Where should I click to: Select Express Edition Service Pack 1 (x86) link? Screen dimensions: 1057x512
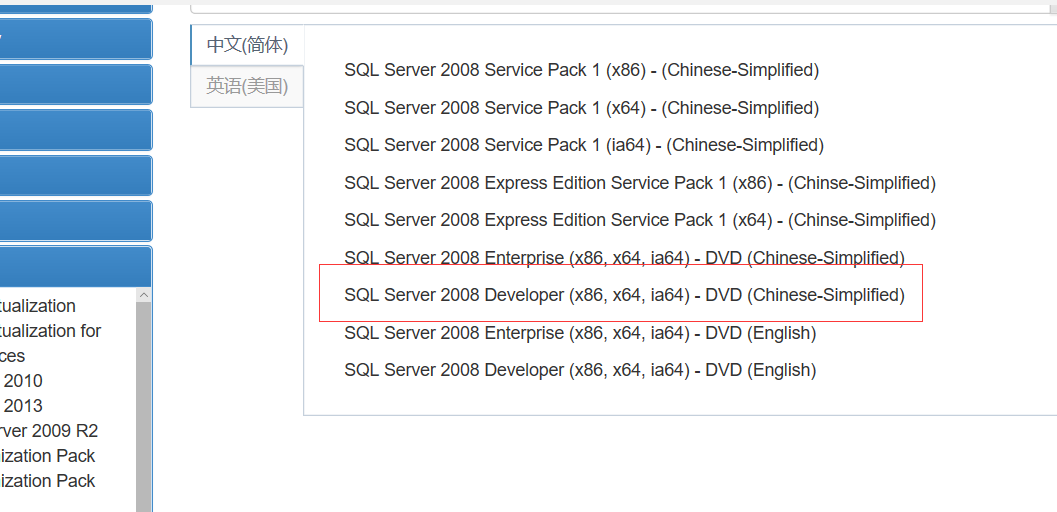(x=639, y=183)
